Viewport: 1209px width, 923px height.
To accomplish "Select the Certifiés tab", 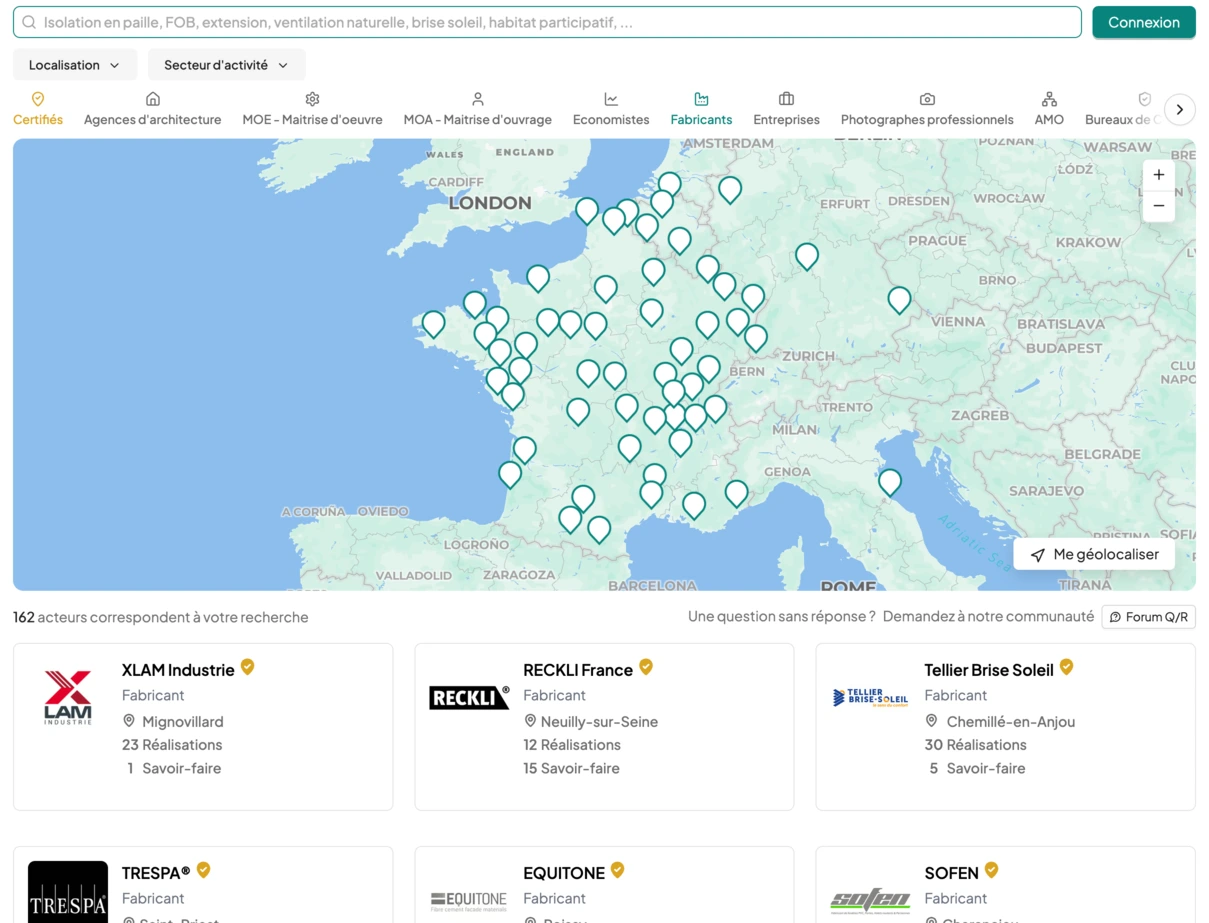I will pyautogui.click(x=38, y=109).
